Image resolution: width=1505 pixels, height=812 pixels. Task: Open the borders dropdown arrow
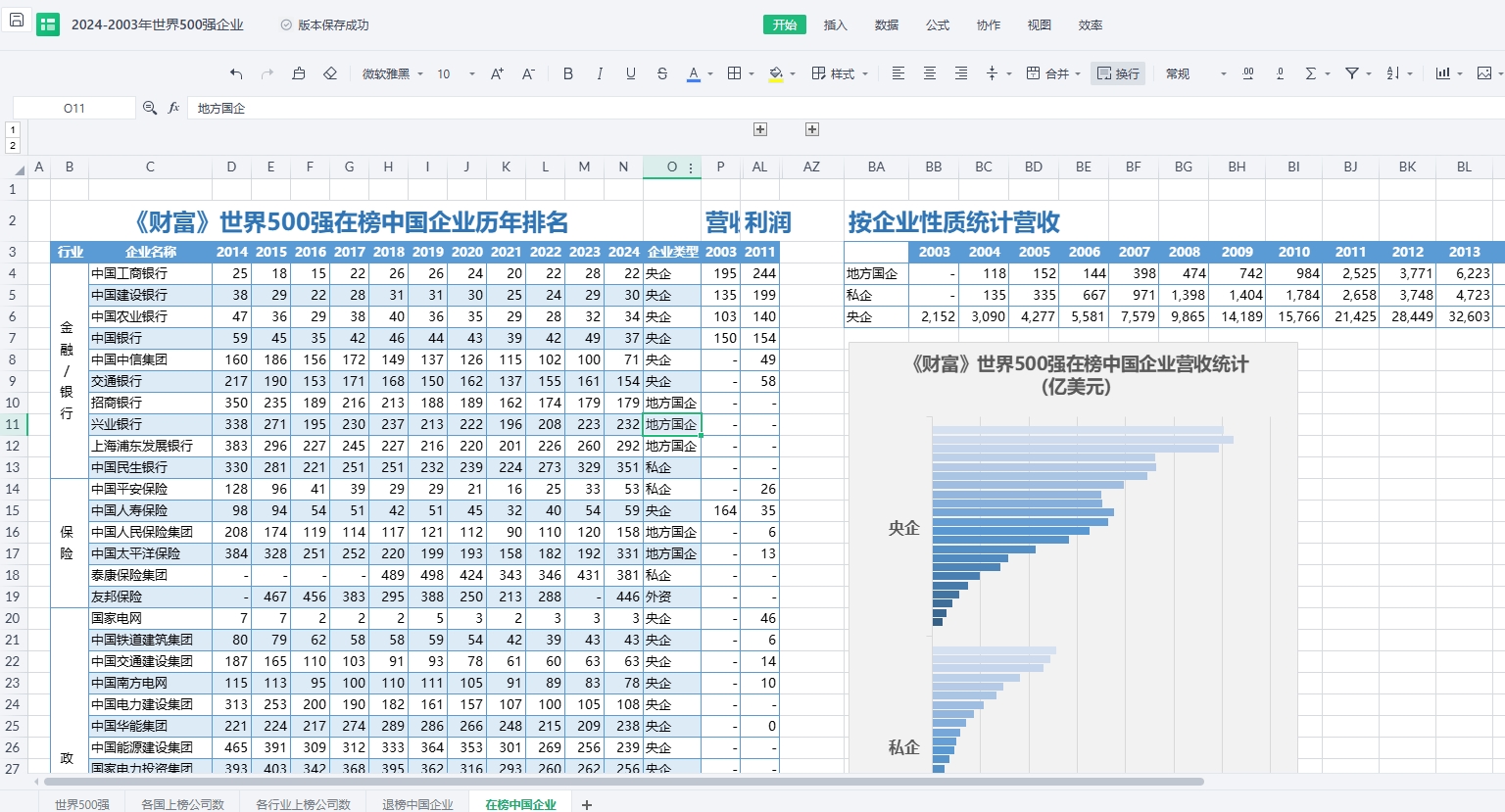752,73
